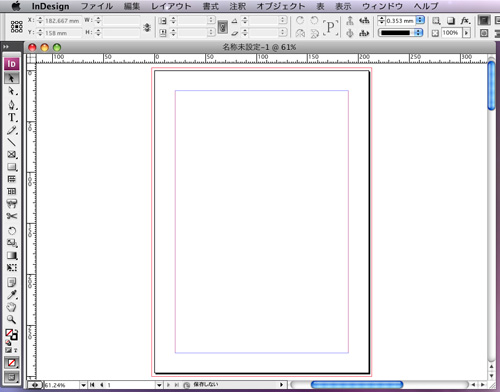Toggle constrain proportions for scaling

pyautogui.click(x=223, y=27)
